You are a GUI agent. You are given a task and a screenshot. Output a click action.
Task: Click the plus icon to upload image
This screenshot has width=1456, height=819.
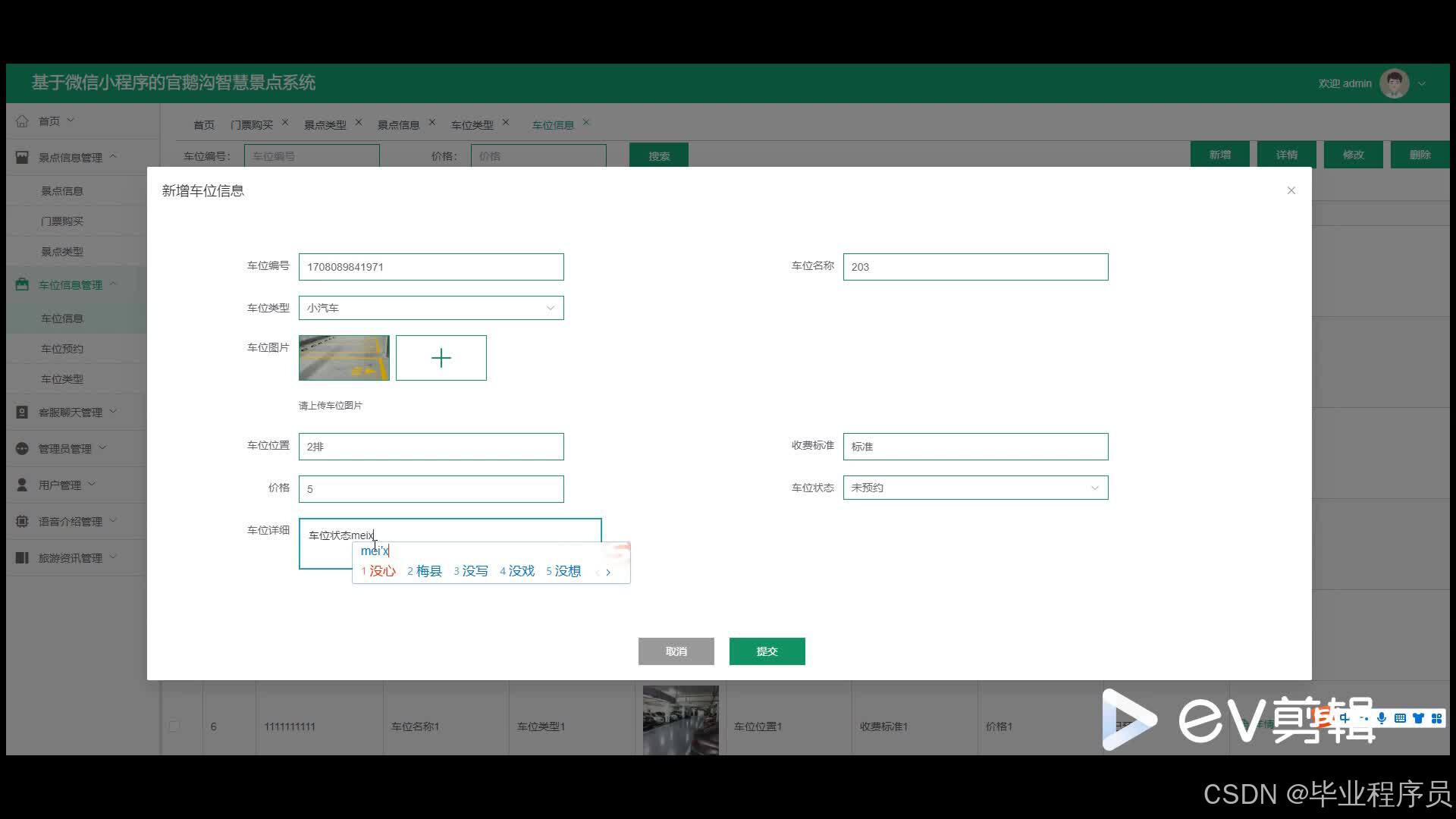[441, 358]
